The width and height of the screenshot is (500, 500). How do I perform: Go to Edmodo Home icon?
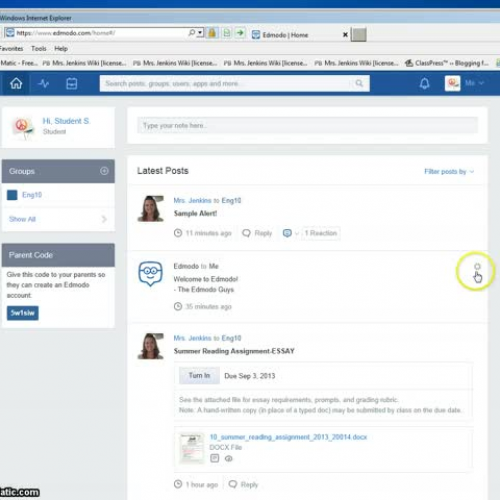click(x=16, y=83)
